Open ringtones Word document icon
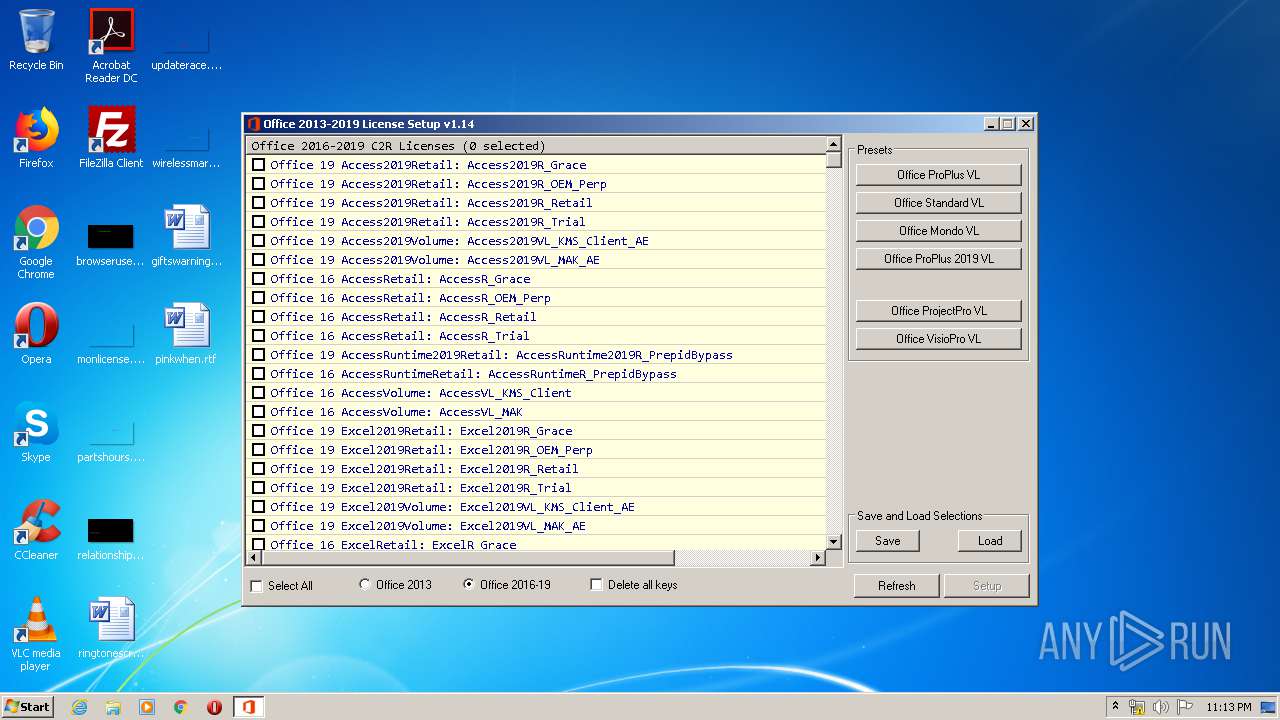This screenshot has width=1280, height=720. (111, 628)
